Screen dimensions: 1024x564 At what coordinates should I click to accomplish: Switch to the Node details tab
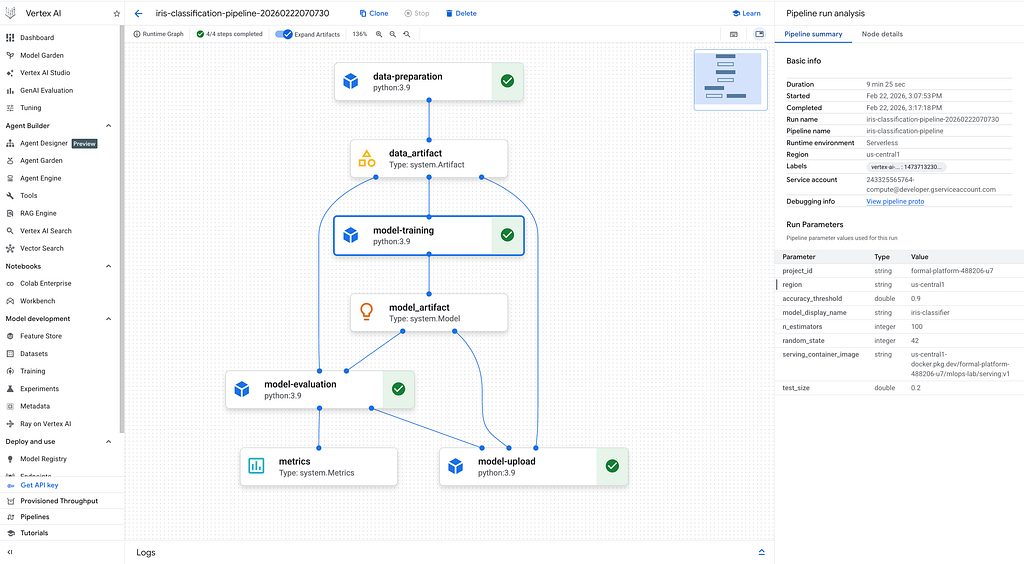882,34
